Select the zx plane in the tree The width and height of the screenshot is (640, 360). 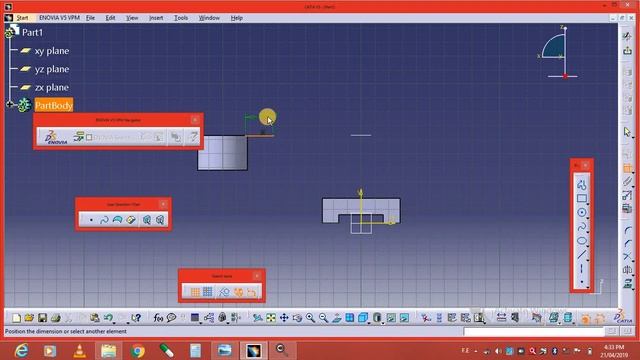pyautogui.click(x=51, y=87)
